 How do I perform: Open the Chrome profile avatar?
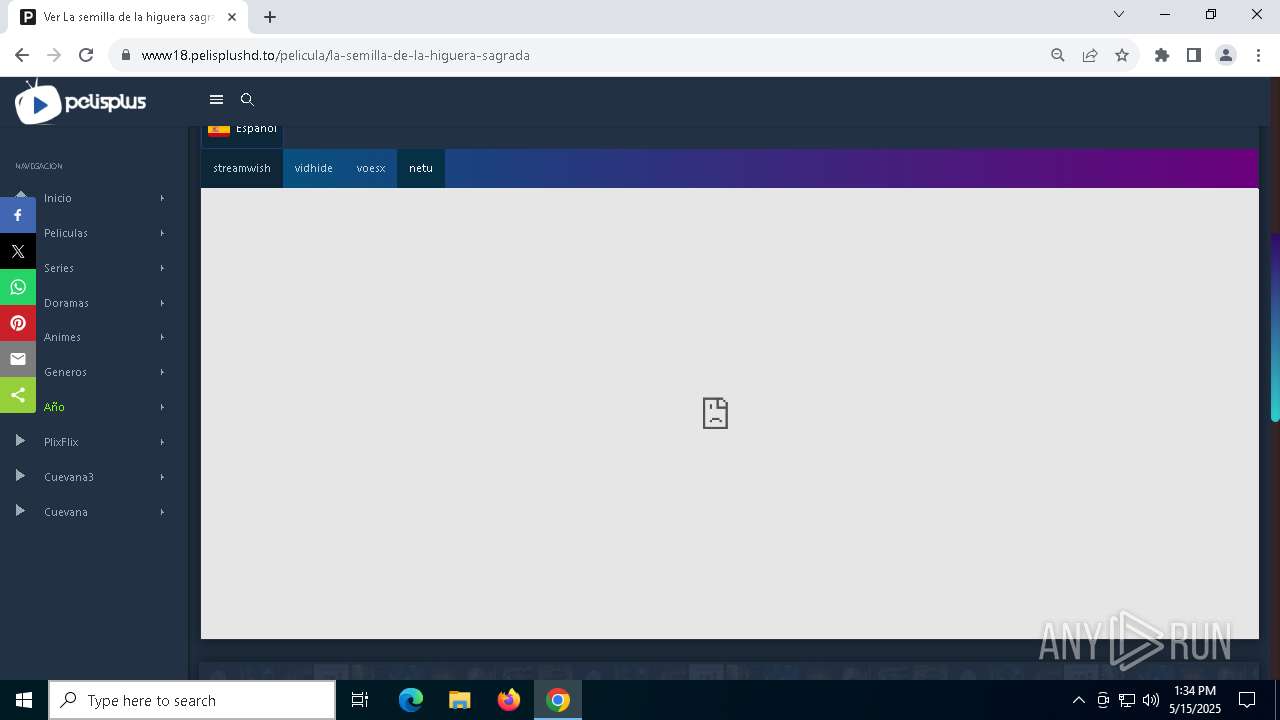1226,55
